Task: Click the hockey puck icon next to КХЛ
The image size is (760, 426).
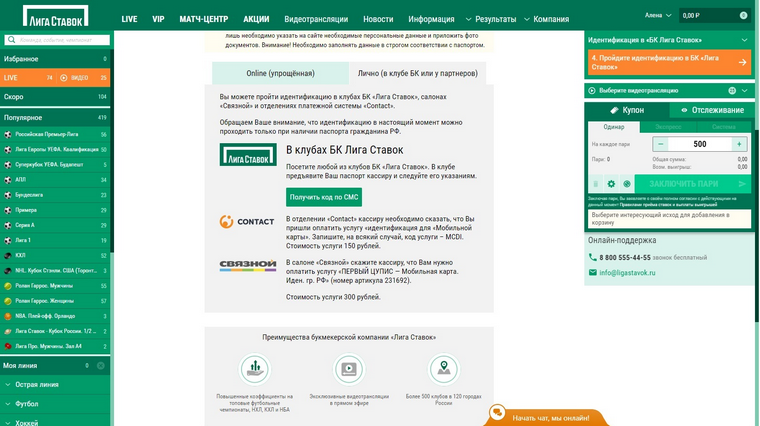Action: (x=8, y=255)
